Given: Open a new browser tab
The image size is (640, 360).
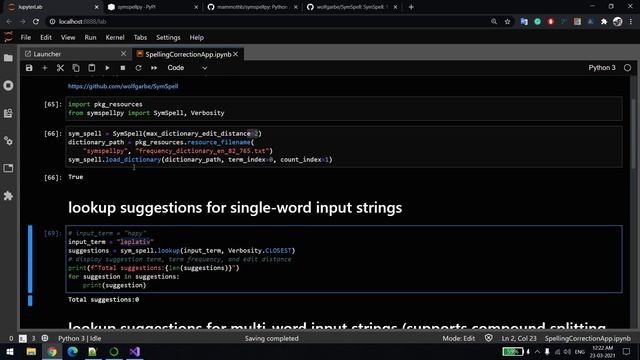Looking at the screenshot, I should coord(411,7).
